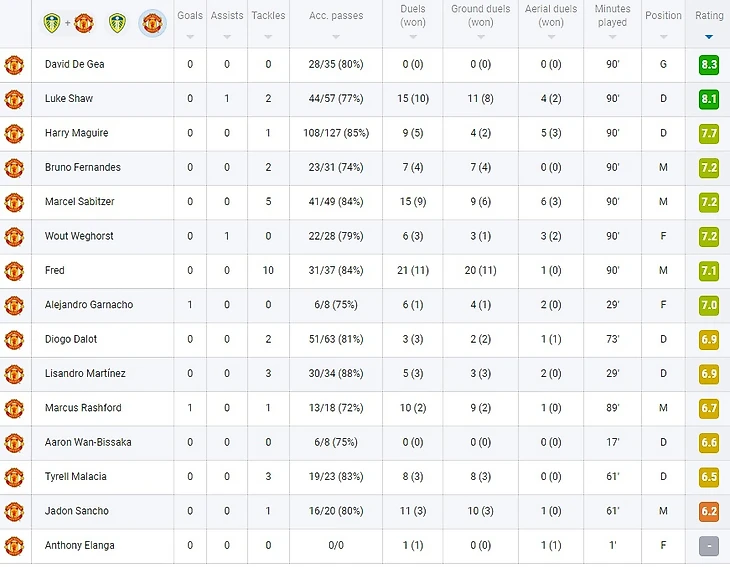The image size is (730, 567).
Task: Click the club crest beside Jadon Sancho
Action: [14, 511]
